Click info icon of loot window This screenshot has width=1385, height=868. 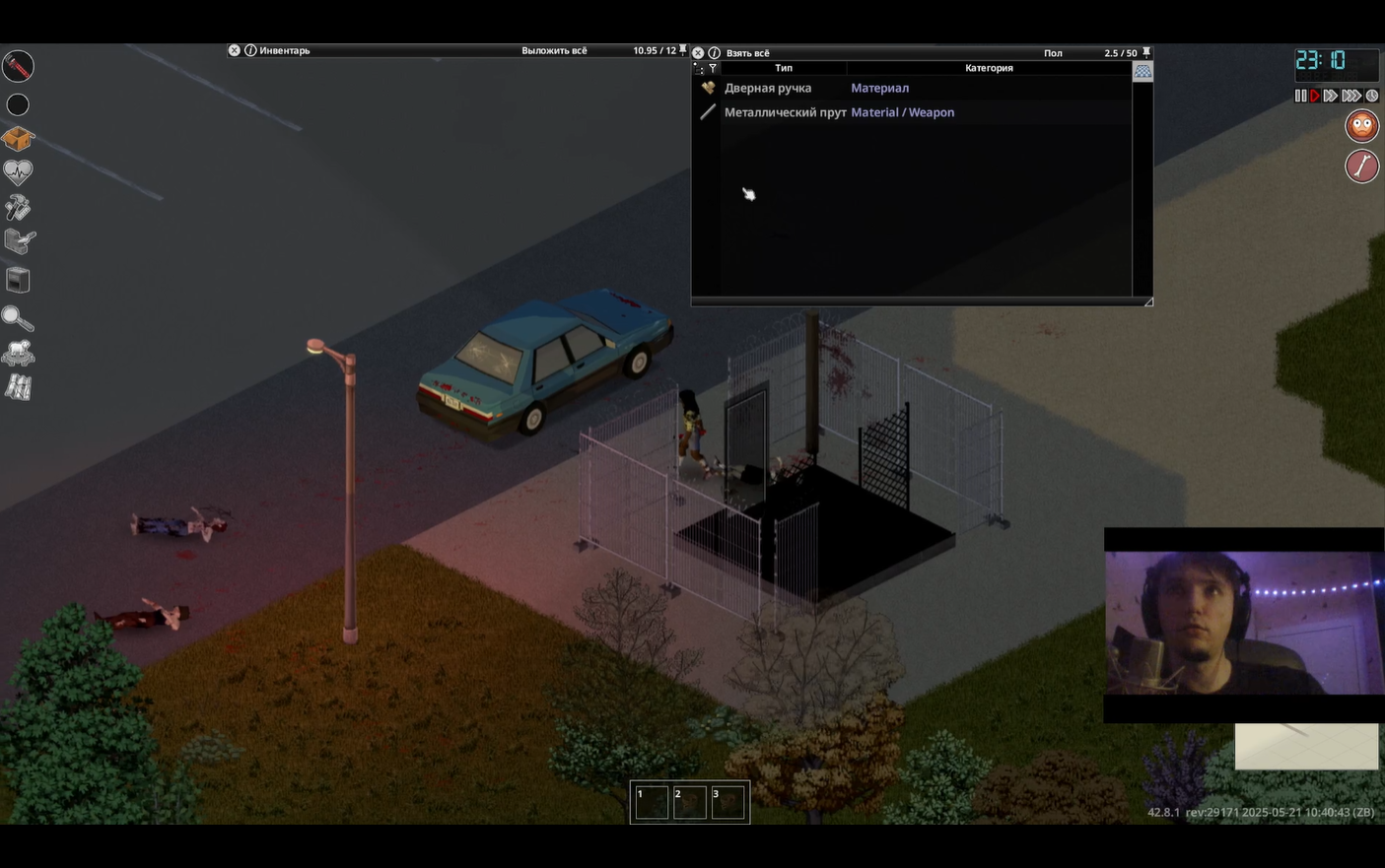(x=714, y=53)
